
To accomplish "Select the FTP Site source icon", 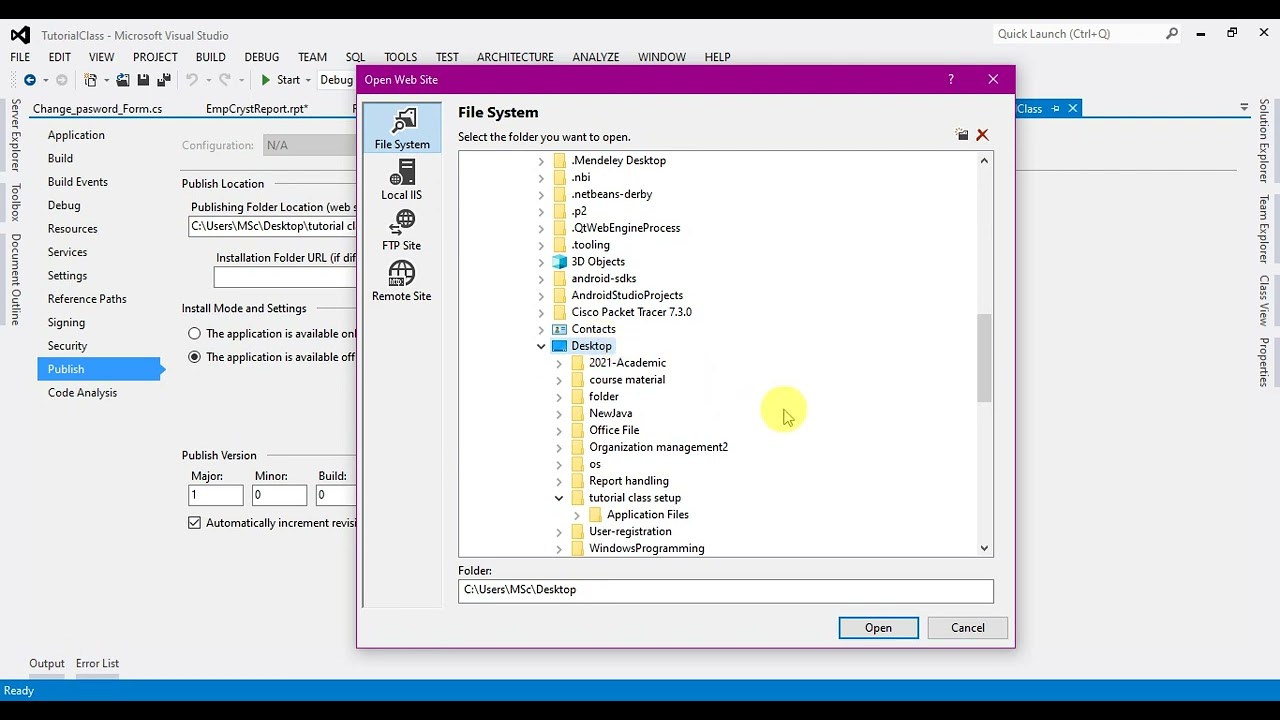I will point(402,230).
